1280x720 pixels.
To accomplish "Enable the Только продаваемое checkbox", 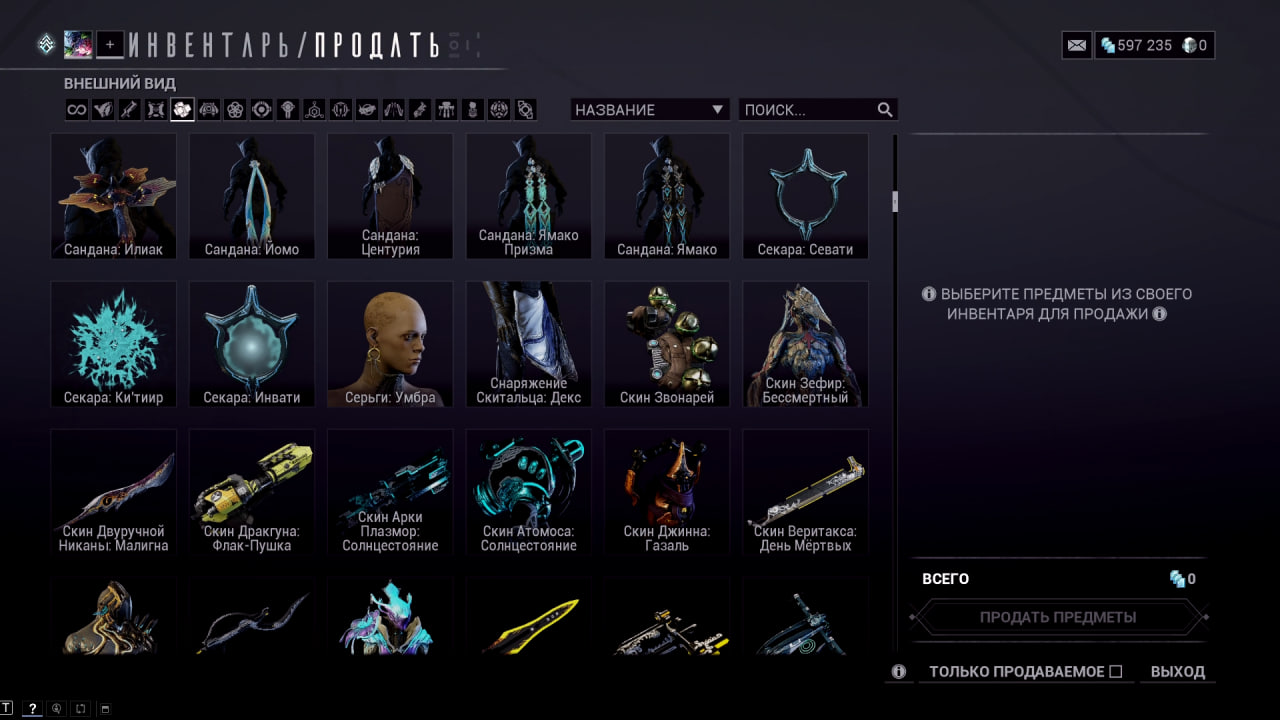I will coord(1116,671).
